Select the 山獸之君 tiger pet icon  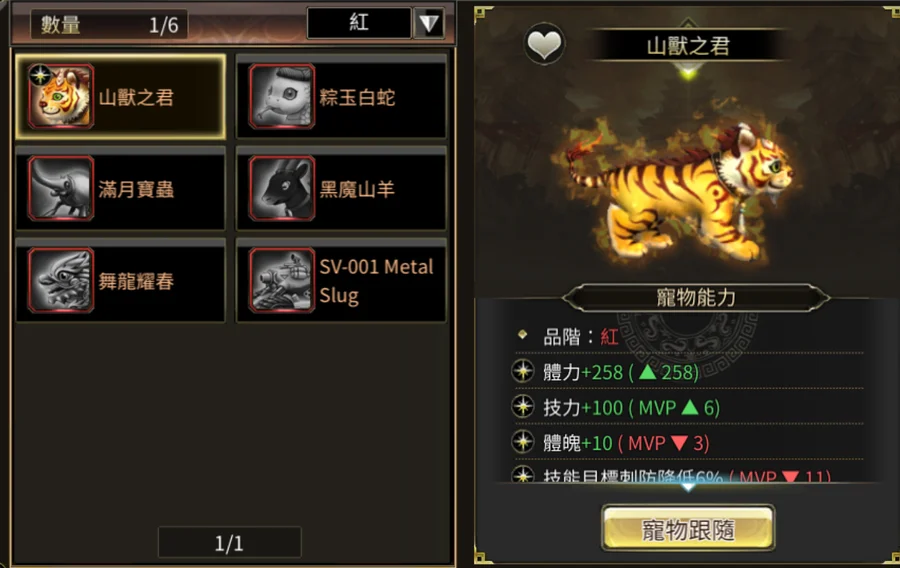(x=60, y=96)
